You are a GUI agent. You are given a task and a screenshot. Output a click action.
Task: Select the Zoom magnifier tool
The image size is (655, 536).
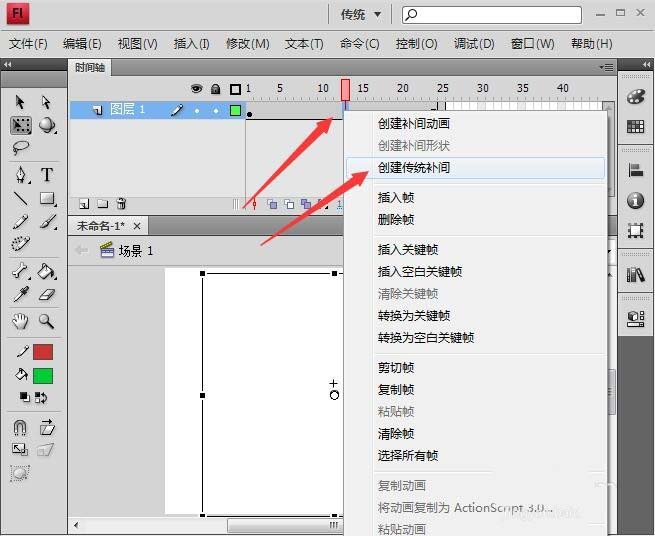point(46,321)
